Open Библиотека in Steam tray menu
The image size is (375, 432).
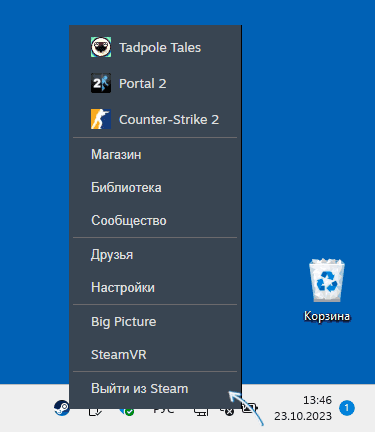(155, 187)
